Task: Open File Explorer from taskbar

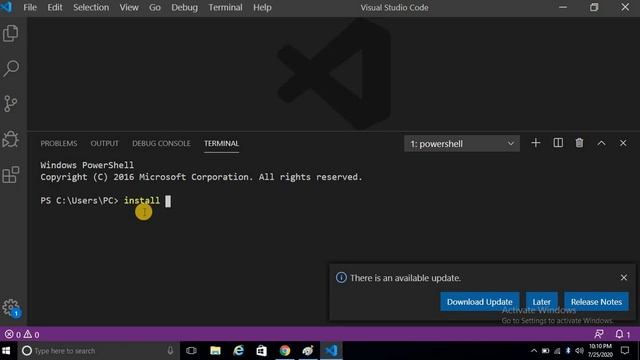Action: pyautogui.click(x=215, y=351)
